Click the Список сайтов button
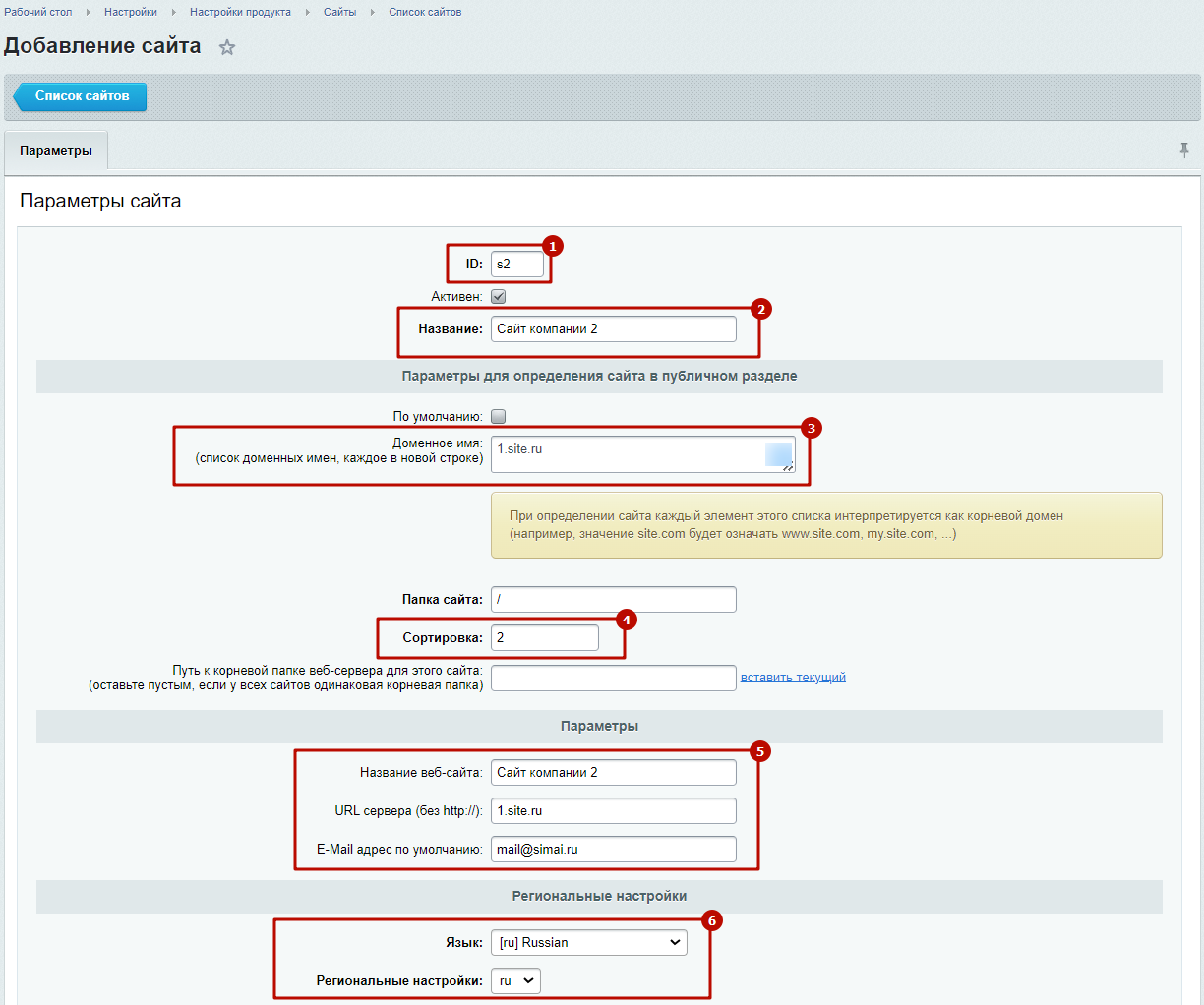Image resolution: width=1204 pixels, height=1005 pixels. pos(82,96)
